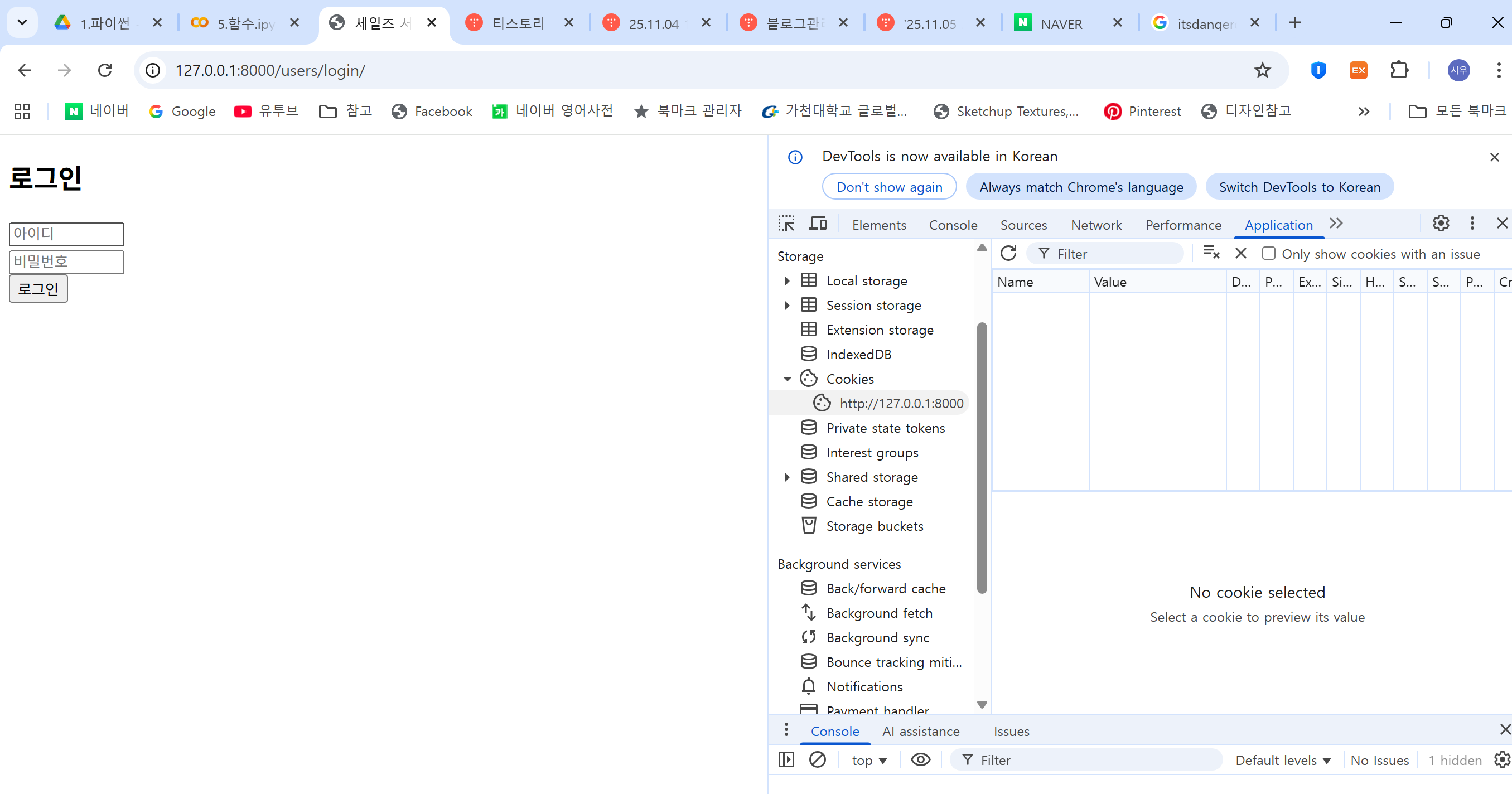
Task: Refresh the cookies table
Action: tap(1008, 254)
